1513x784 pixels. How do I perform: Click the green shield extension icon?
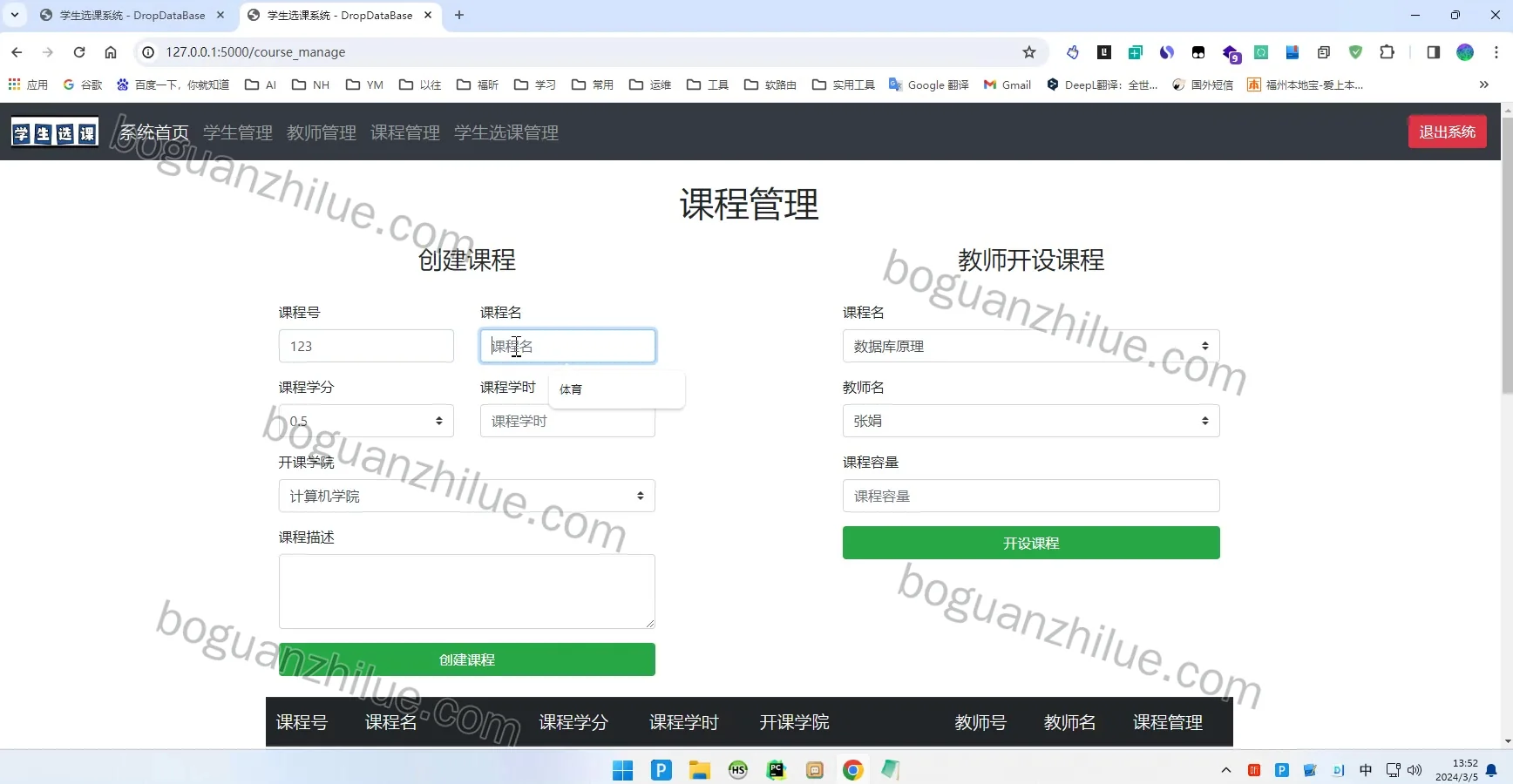tap(1355, 52)
